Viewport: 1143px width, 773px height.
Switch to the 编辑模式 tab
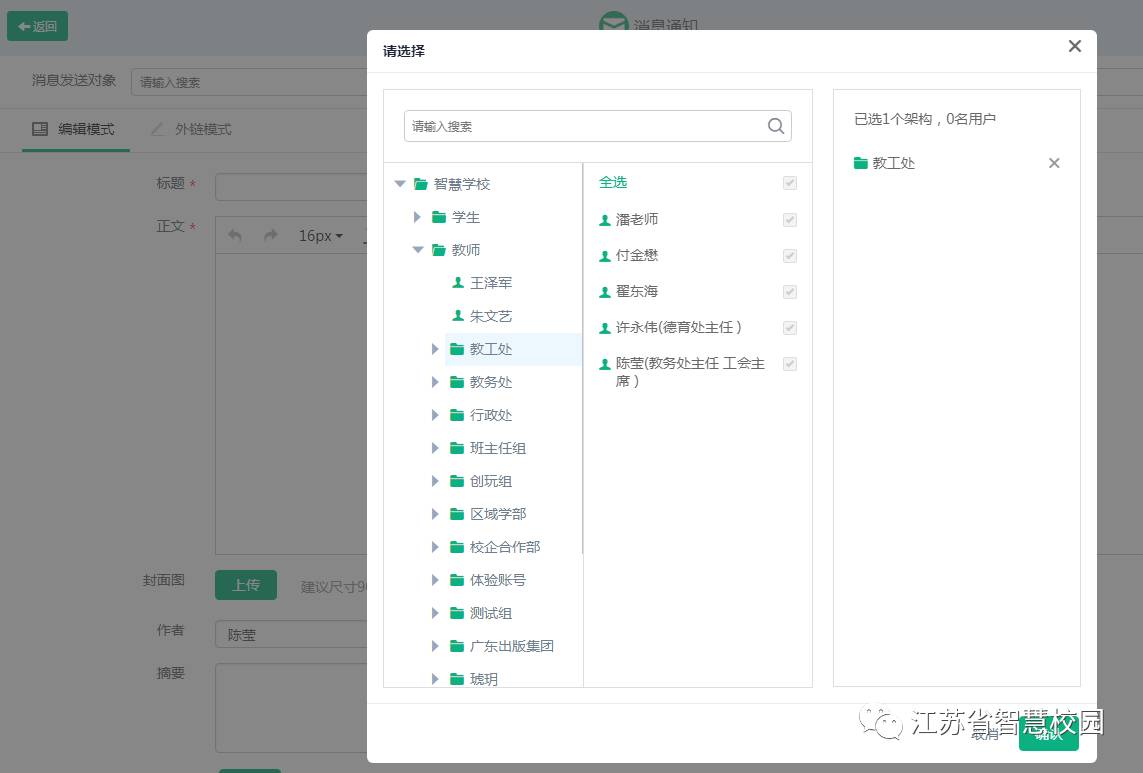[x=75, y=130]
